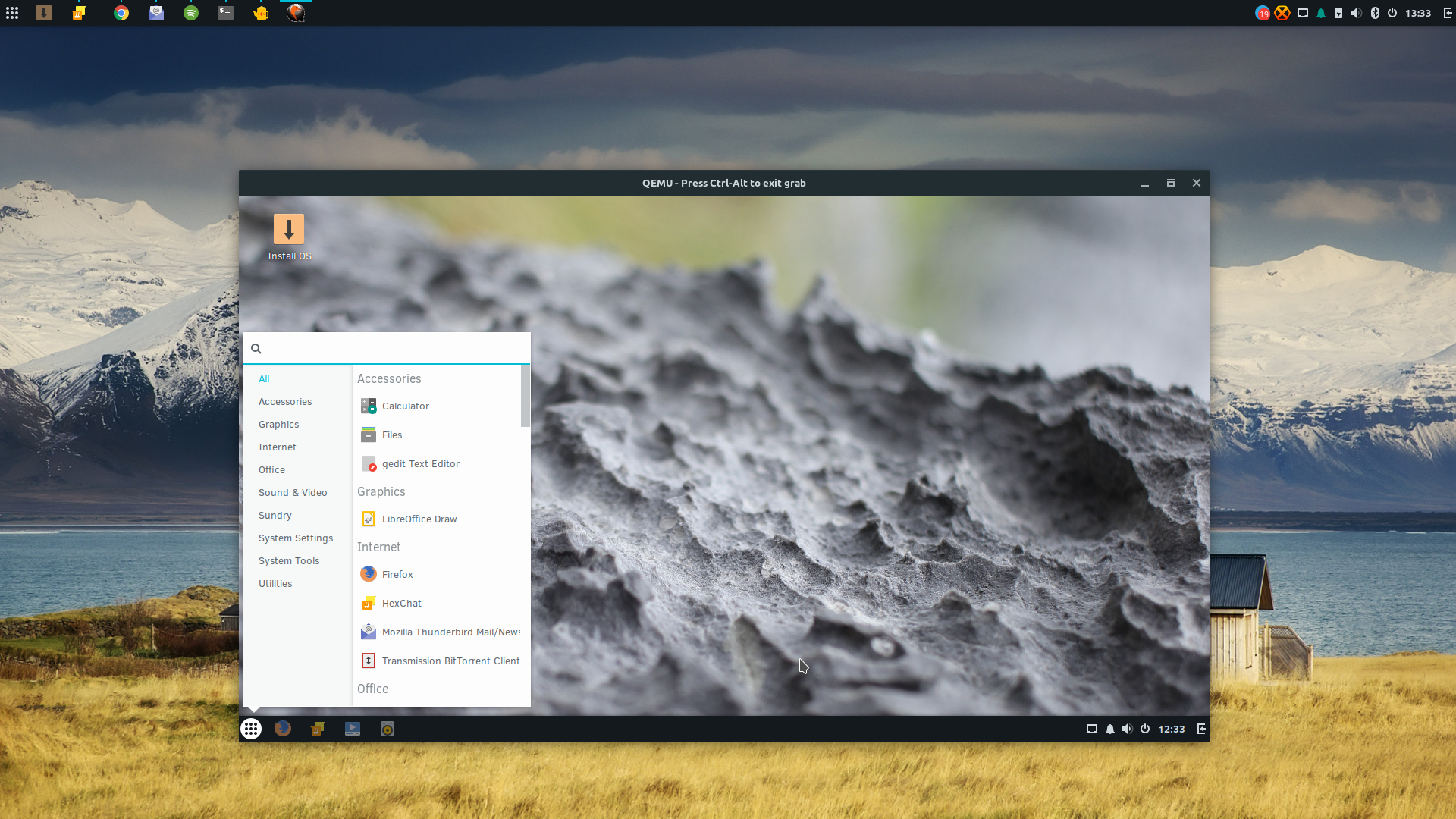Select the Office category in sidebar
This screenshot has height=819, width=1456.
(x=271, y=470)
